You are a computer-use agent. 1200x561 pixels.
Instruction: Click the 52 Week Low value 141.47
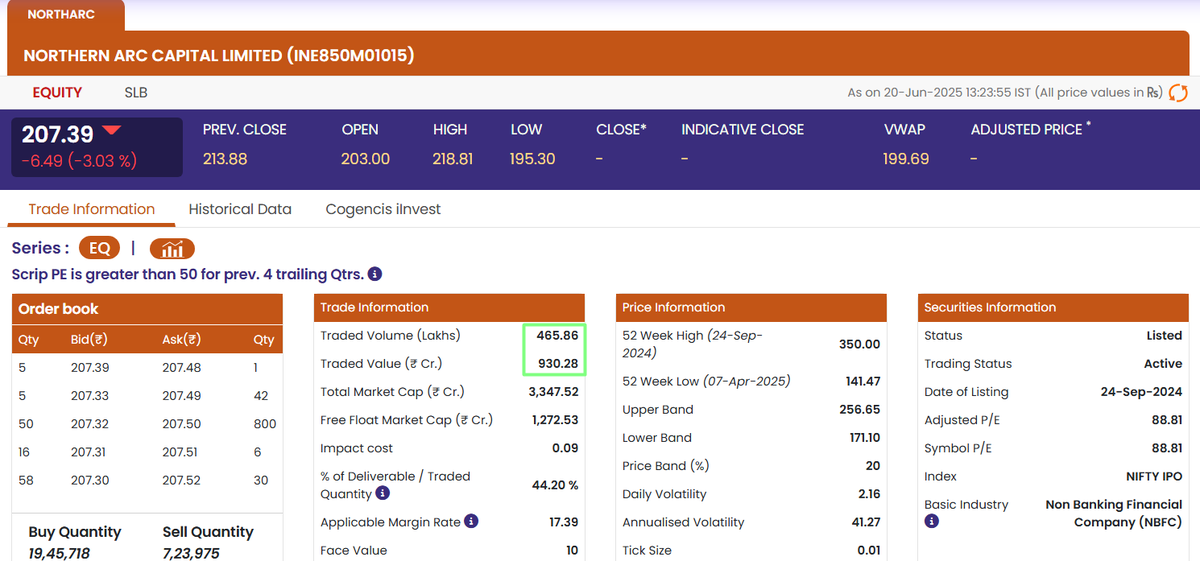click(x=862, y=381)
